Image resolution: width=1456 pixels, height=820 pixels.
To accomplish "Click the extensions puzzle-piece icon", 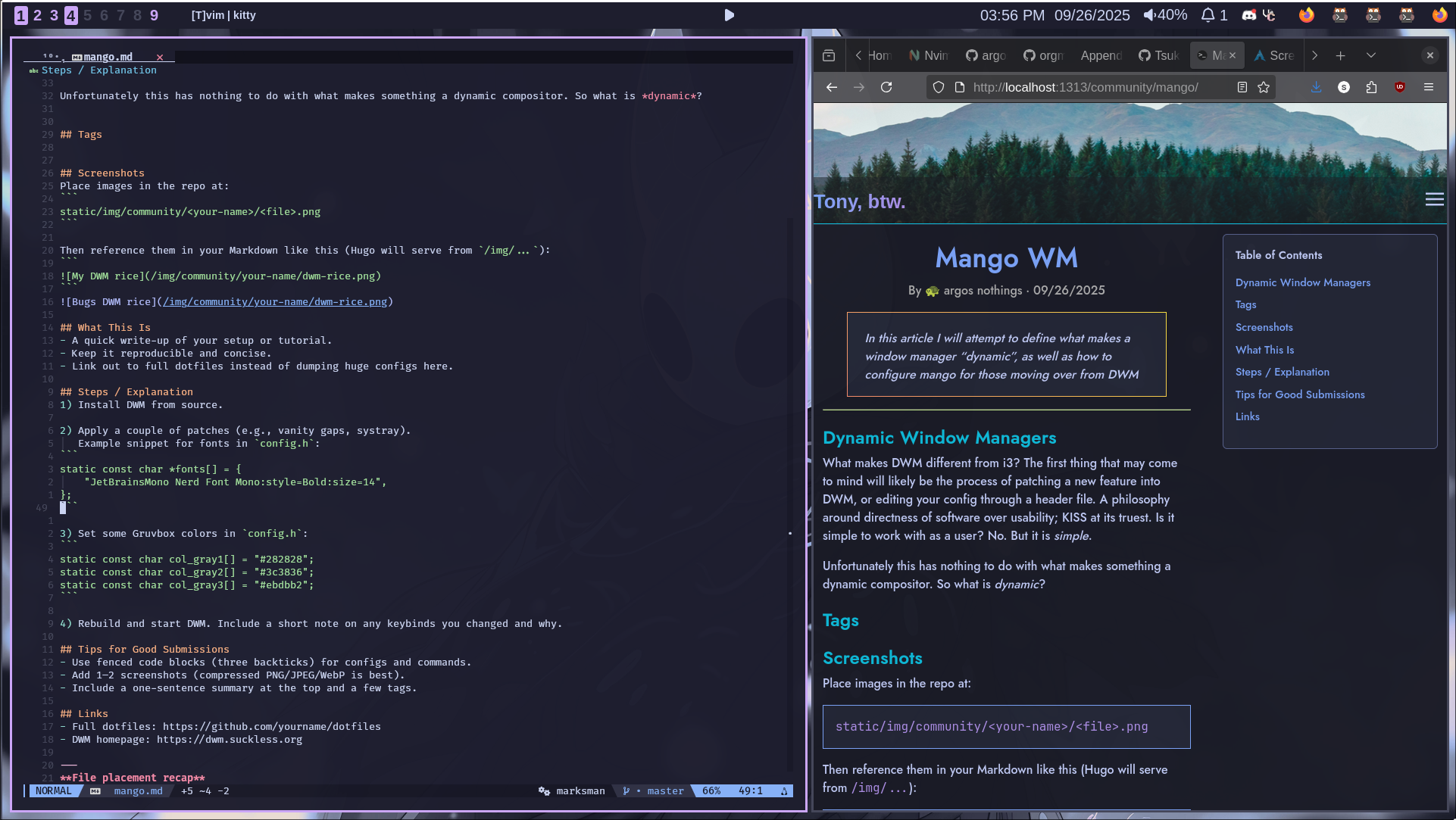I will pyautogui.click(x=1371, y=87).
